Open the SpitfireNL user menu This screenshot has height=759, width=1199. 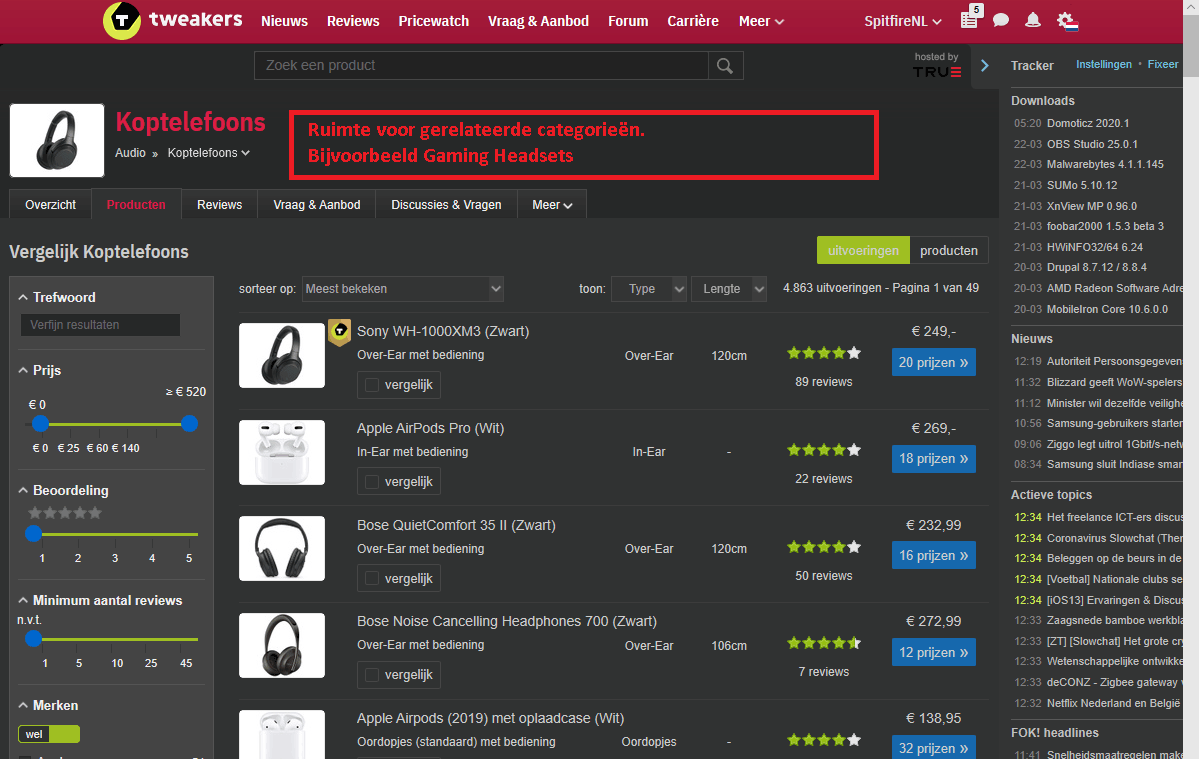(x=902, y=21)
